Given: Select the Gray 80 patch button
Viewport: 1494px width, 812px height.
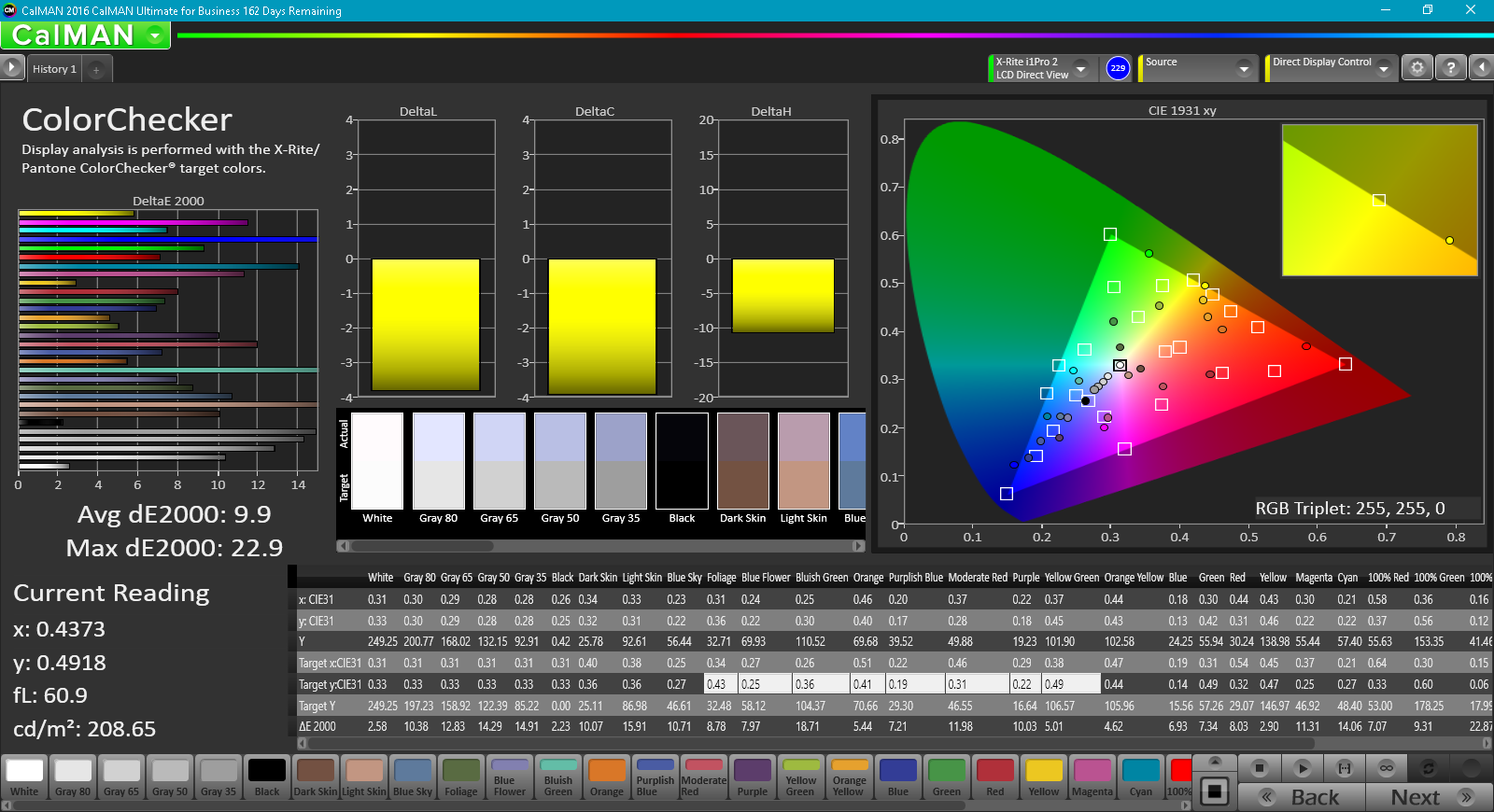Looking at the screenshot, I should (73, 777).
